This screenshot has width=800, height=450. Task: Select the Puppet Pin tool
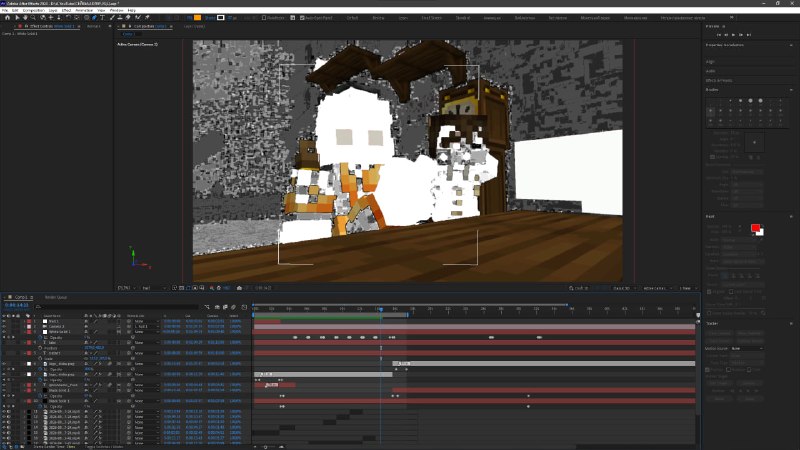coord(147,17)
